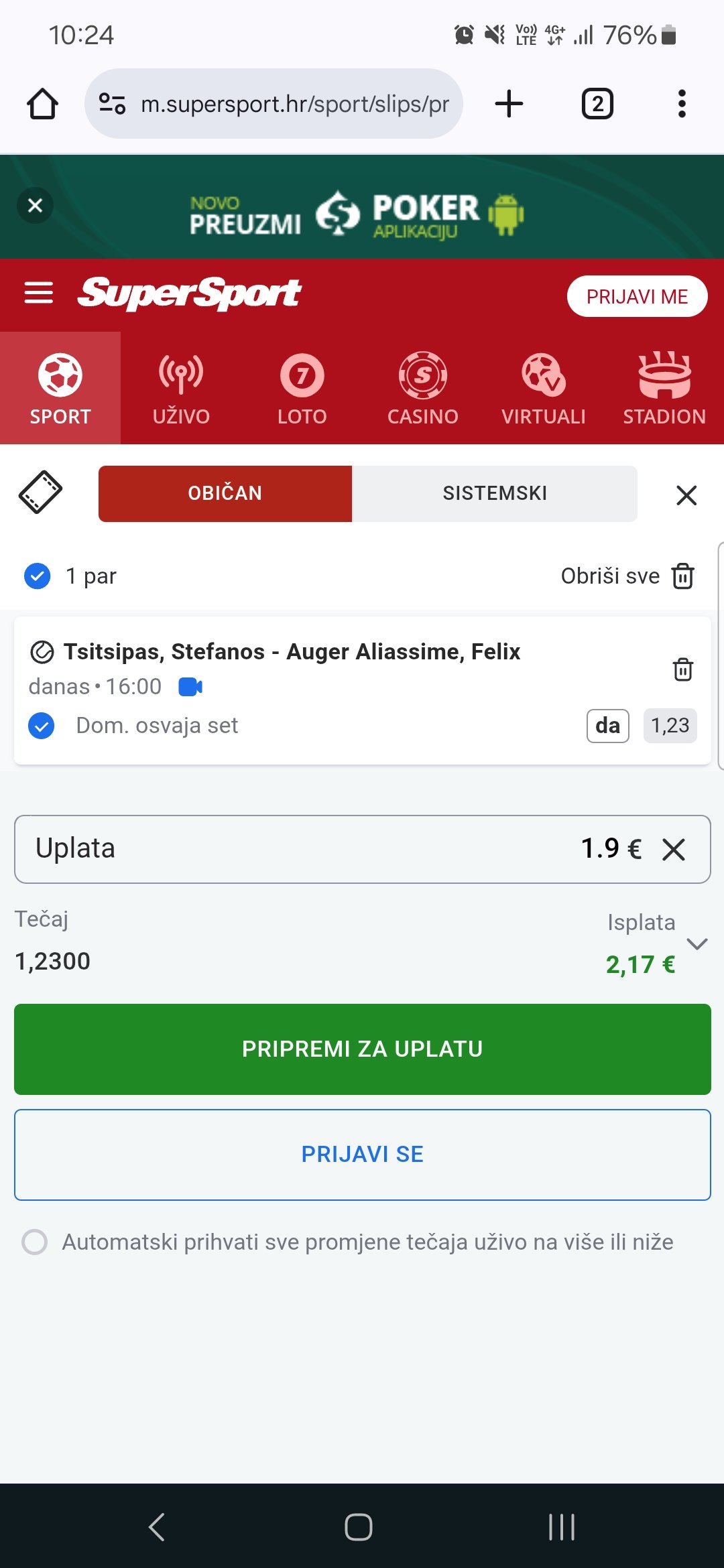Click the live stream camera icon

pos(190,687)
